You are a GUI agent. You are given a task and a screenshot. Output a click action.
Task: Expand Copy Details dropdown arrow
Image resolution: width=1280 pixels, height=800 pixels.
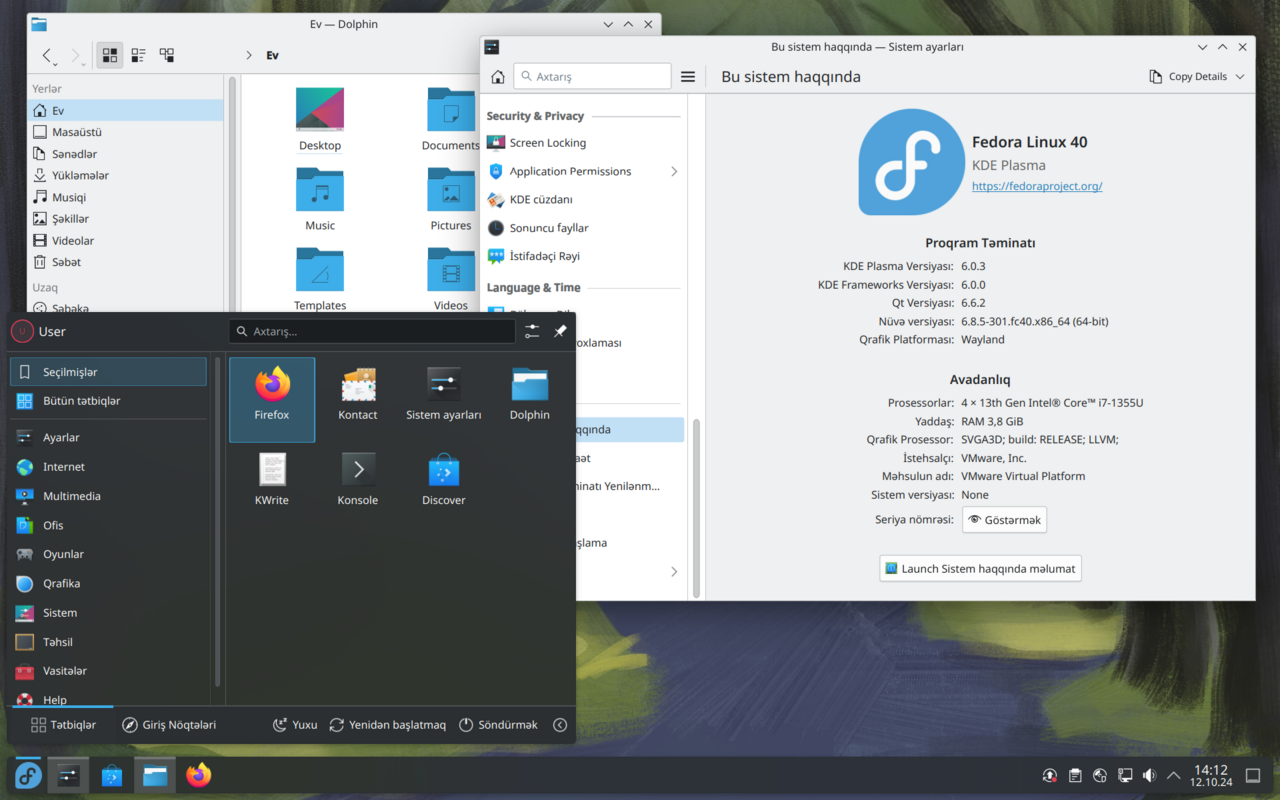click(1240, 76)
